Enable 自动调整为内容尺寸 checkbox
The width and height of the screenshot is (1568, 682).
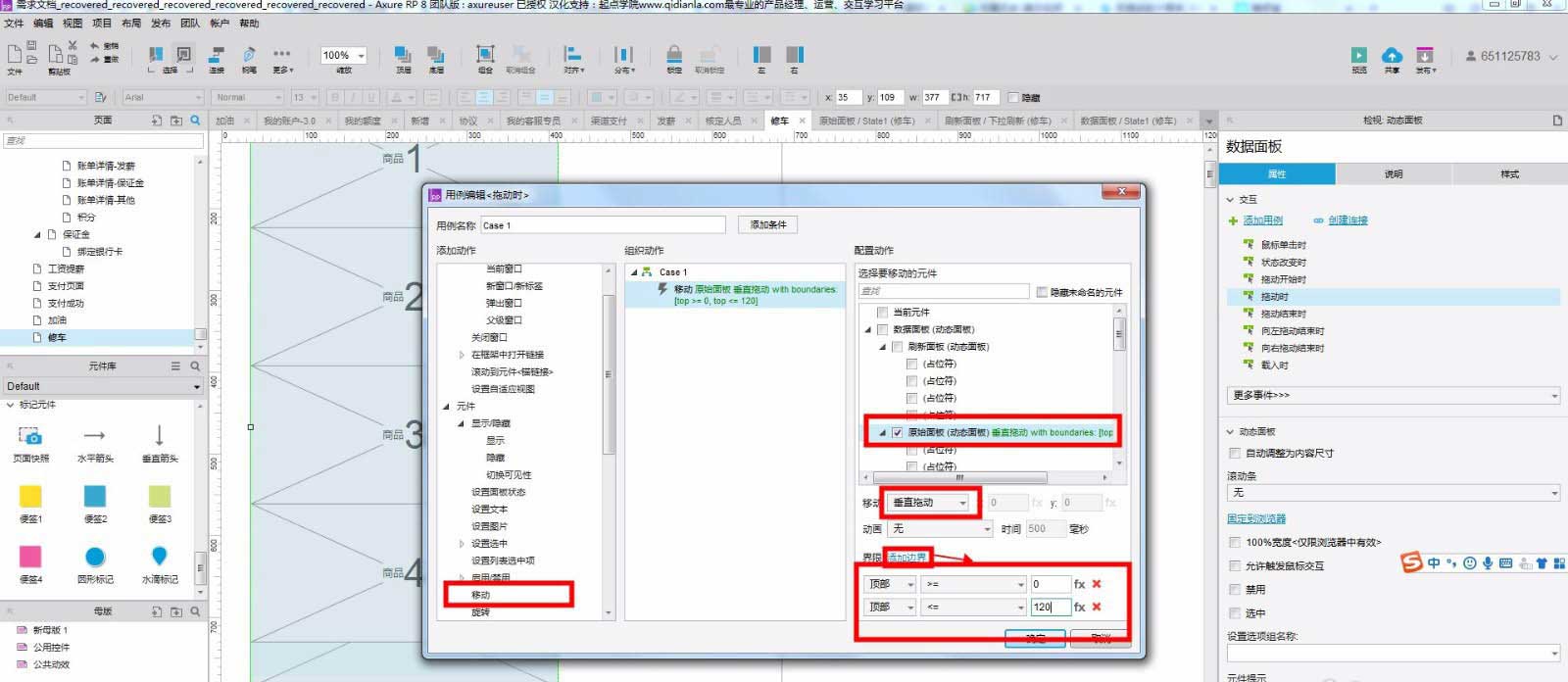(1235, 454)
